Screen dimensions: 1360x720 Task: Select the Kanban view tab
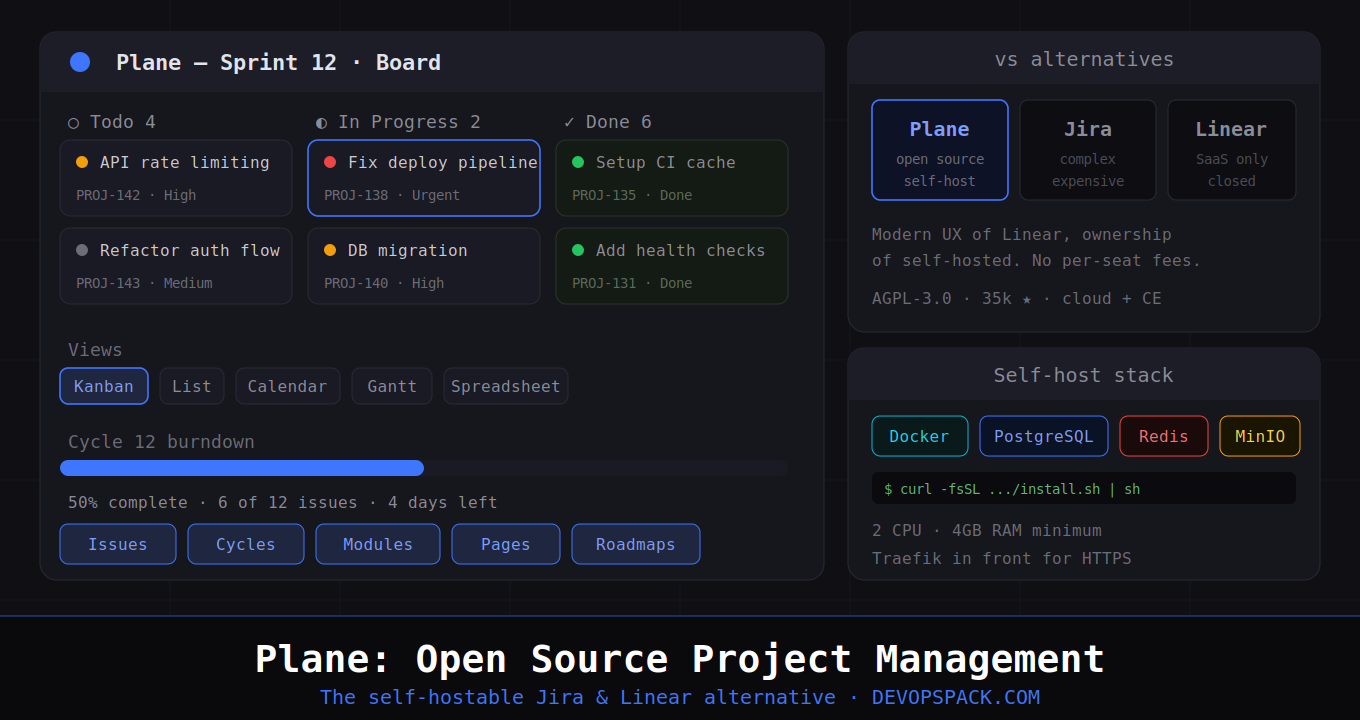[104, 386]
